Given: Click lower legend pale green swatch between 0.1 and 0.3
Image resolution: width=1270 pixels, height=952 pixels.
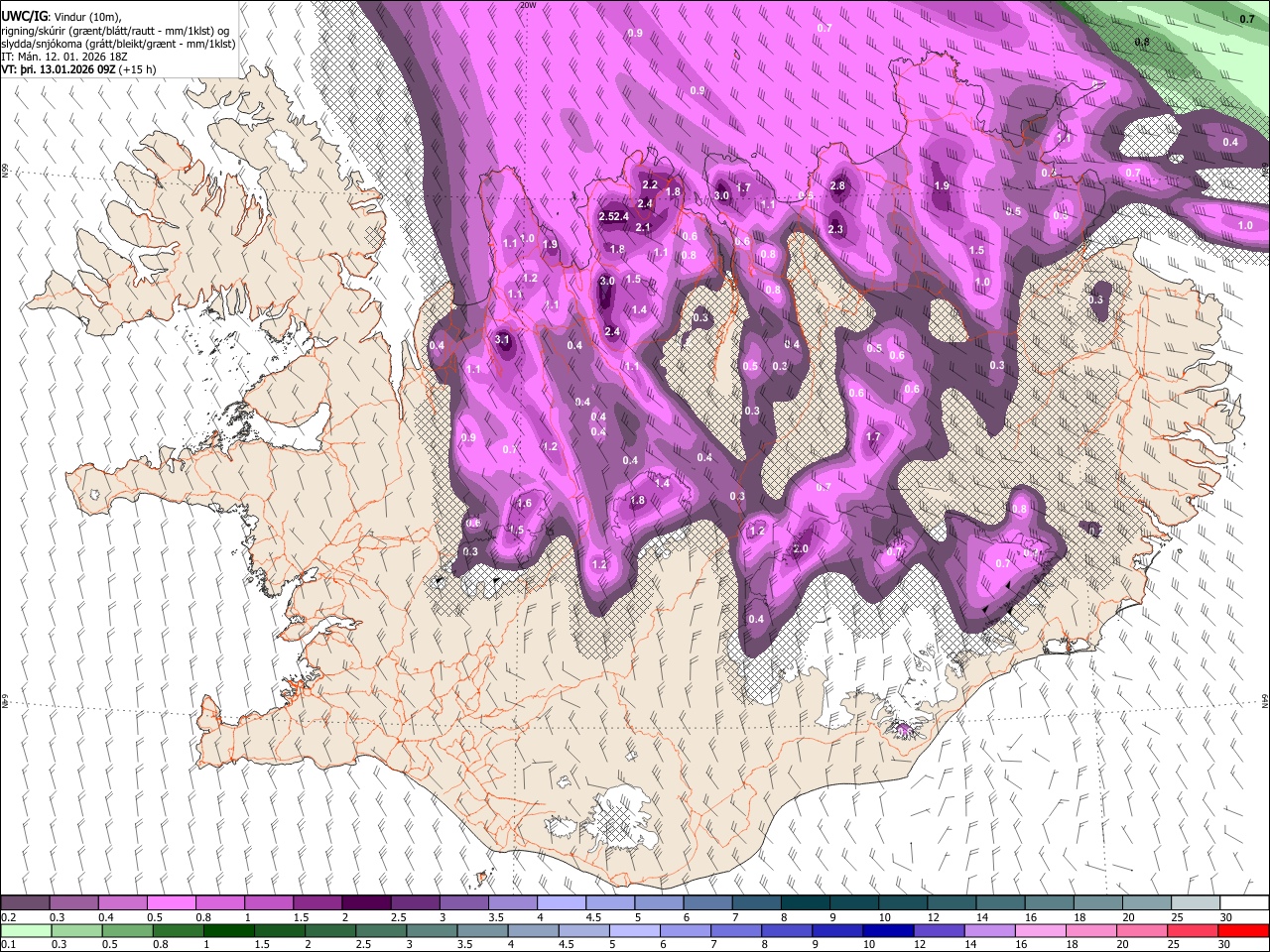Looking at the screenshot, I should [25, 930].
